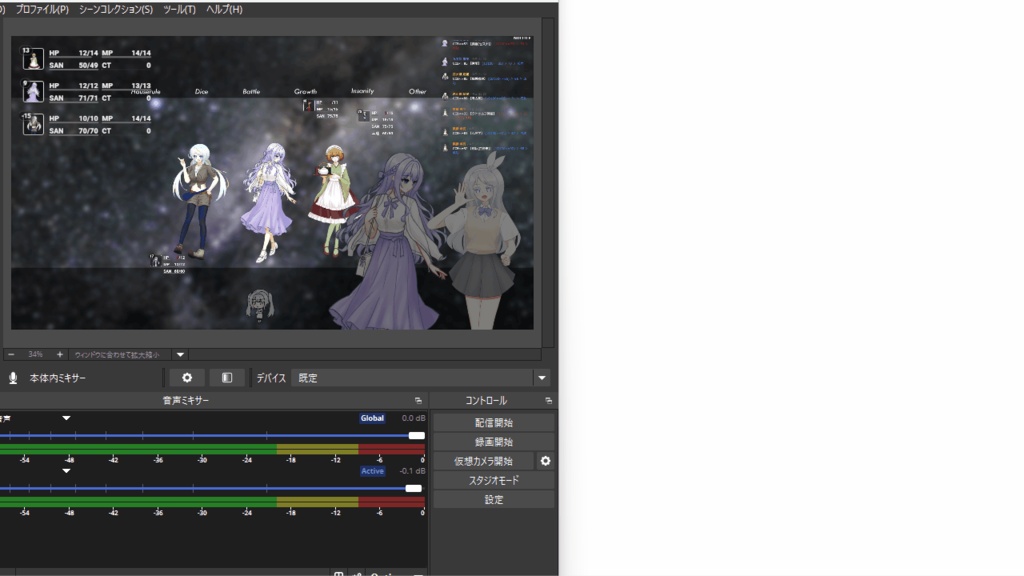
Task: Pop out 音声ミキサー dock icon
Action: point(418,400)
